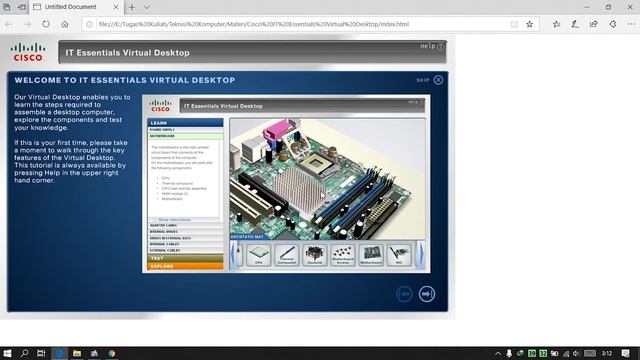
Task: Refresh the page with the reload icon
Action: click(46, 24)
